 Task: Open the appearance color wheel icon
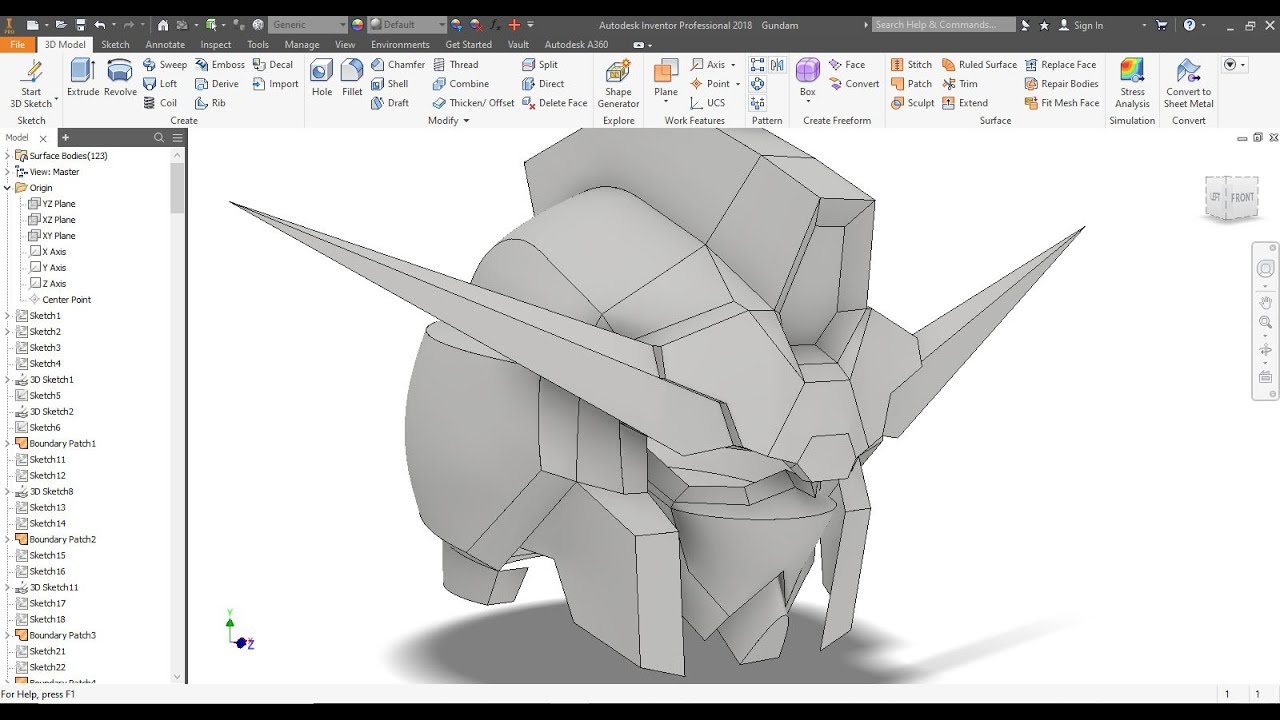(358, 25)
